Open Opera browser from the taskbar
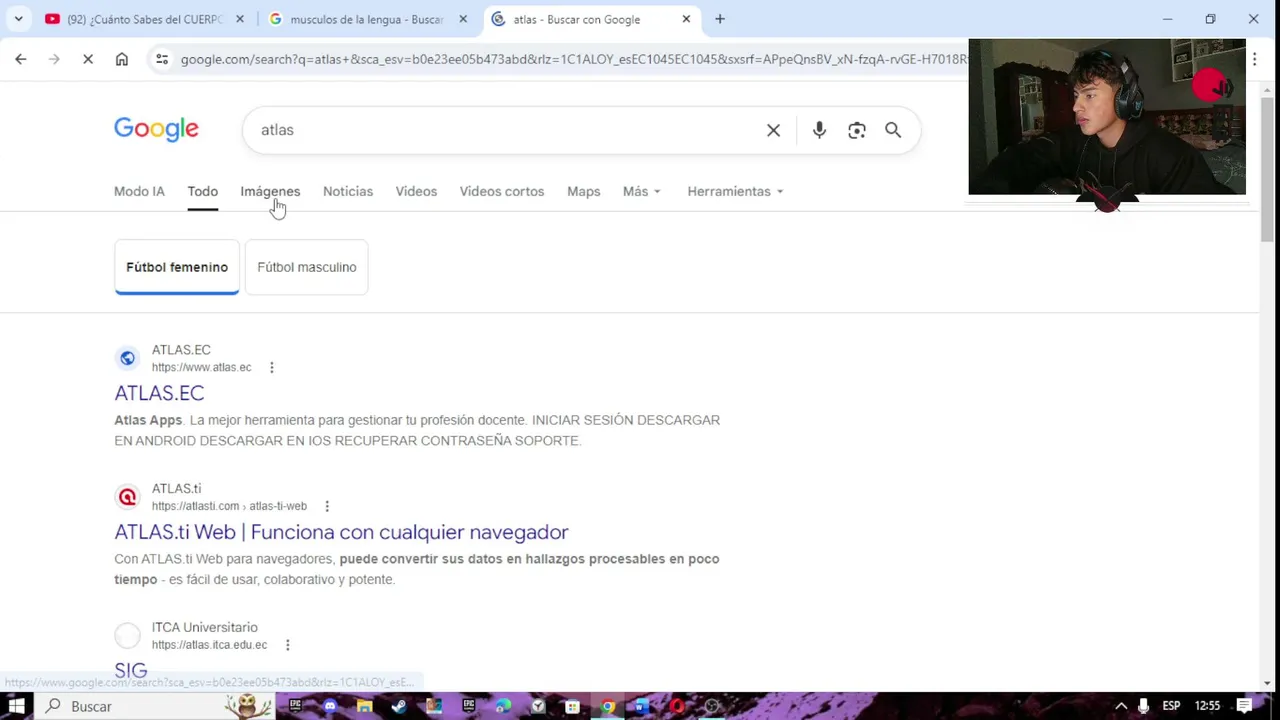Image resolution: width=1280 pixels, height=720 pixels. click(x=677, y=706)
